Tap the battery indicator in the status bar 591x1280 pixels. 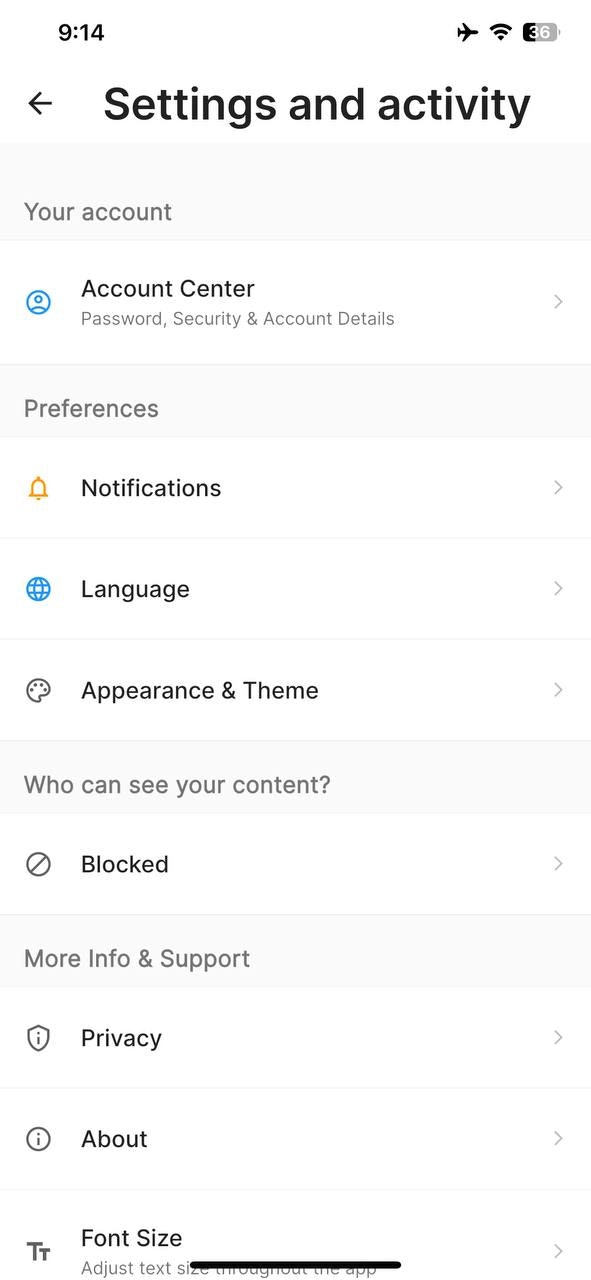[x=539, y=32]
